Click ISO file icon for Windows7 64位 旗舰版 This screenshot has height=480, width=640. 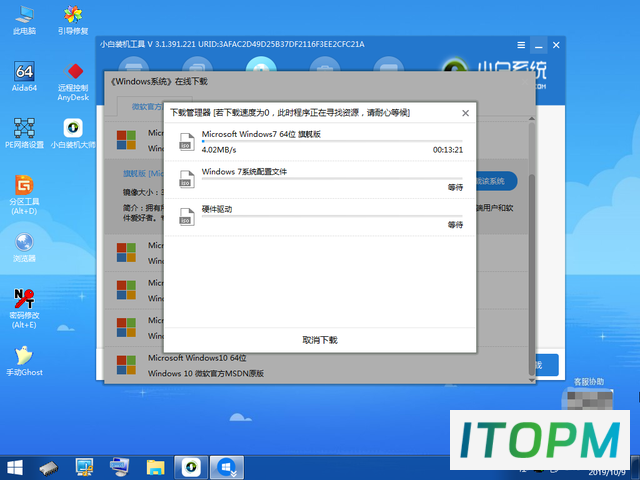click(187, 142)
